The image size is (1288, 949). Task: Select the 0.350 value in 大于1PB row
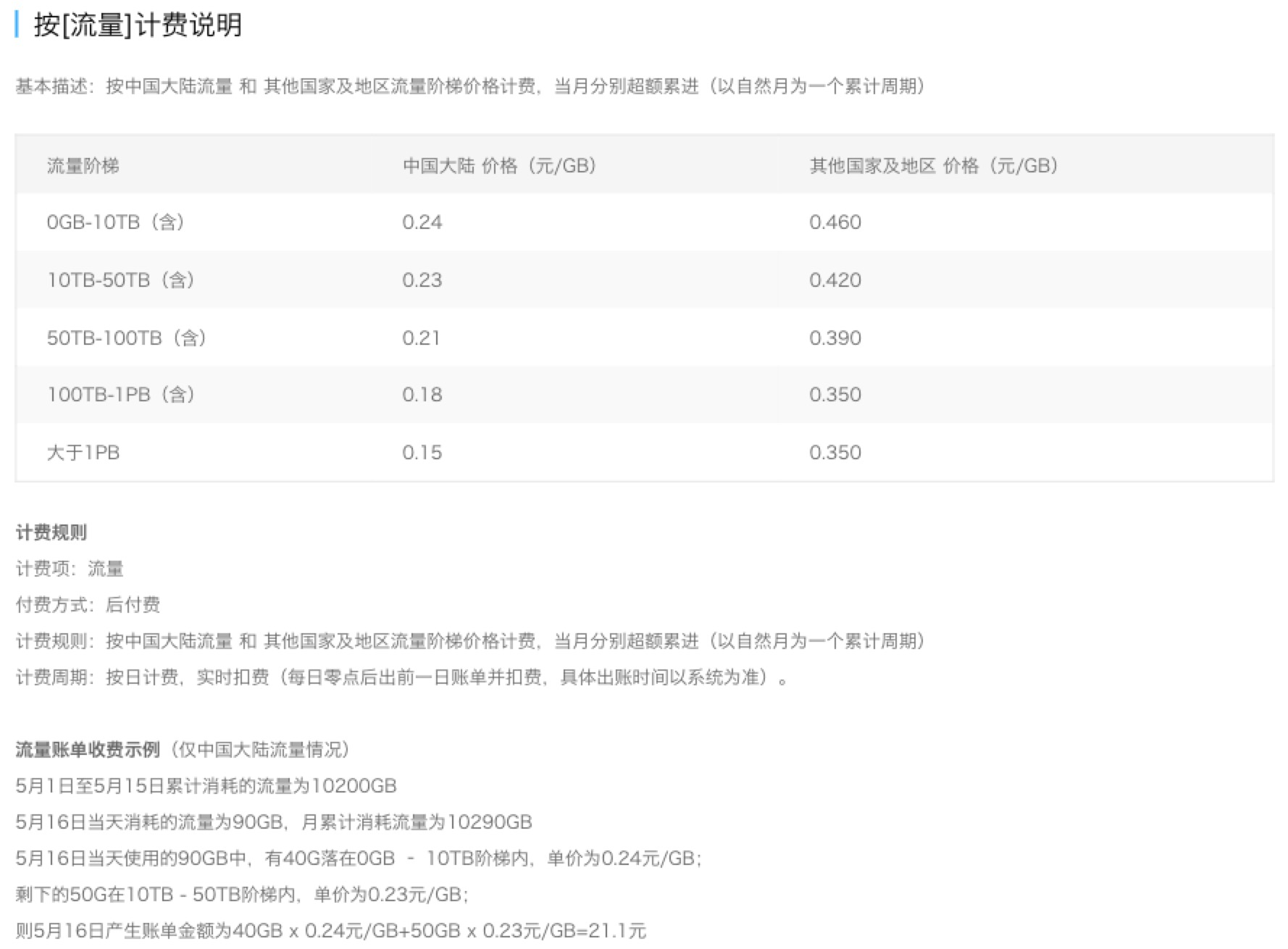pyautogui.click(x=835, y=452)
